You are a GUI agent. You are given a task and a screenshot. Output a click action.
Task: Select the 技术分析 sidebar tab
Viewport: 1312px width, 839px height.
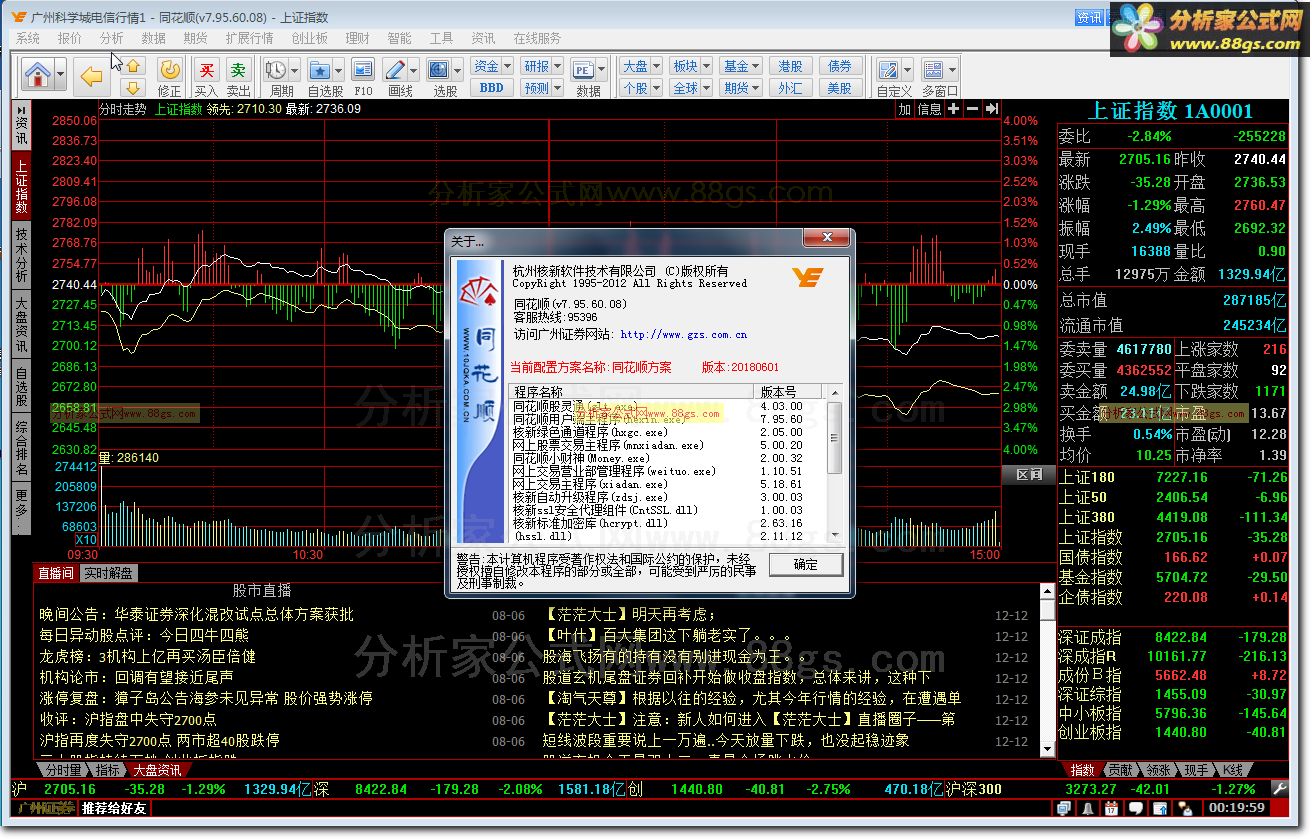[22, 255]
